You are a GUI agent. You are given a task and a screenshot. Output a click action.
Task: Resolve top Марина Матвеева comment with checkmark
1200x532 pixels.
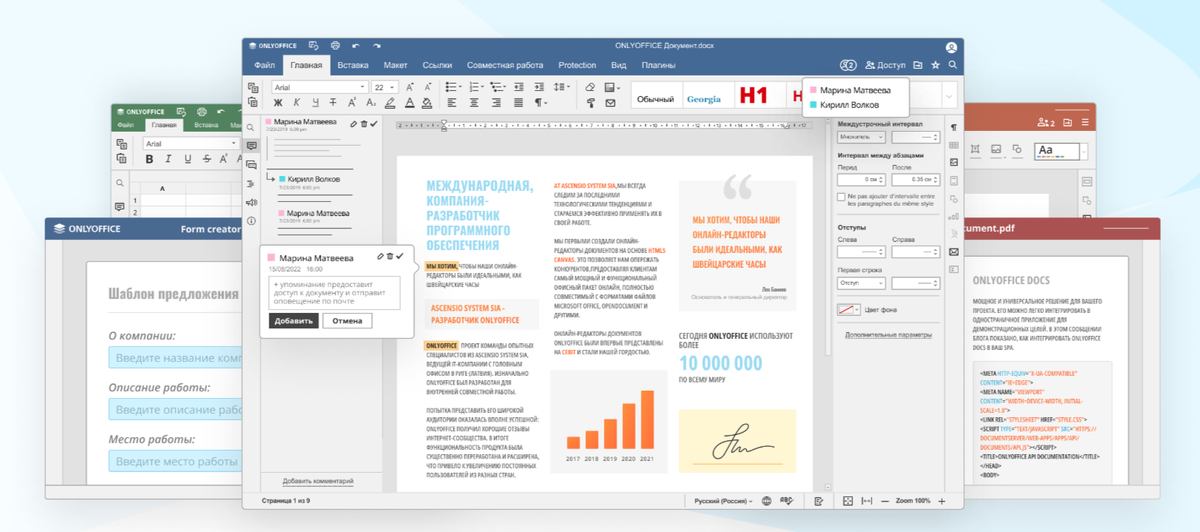374,124
